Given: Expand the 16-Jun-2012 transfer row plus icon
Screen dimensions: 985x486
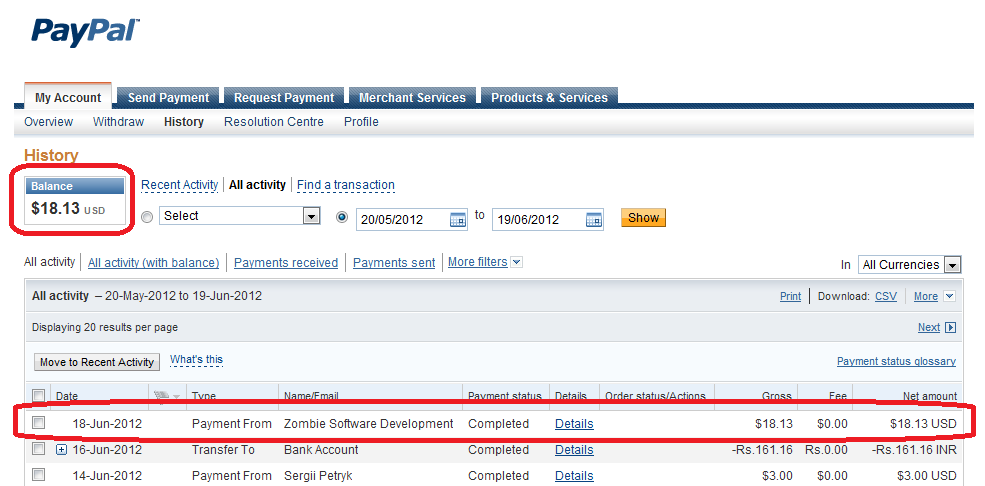Looking at the screenshot, I should [x=61, y=450].
